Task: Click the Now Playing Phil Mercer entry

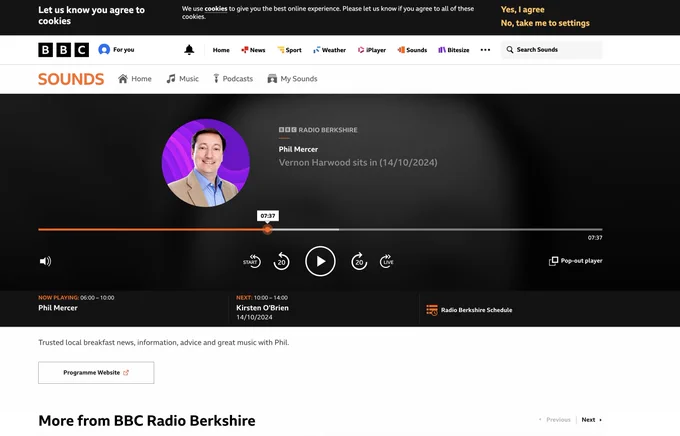Action: [58, 308]
